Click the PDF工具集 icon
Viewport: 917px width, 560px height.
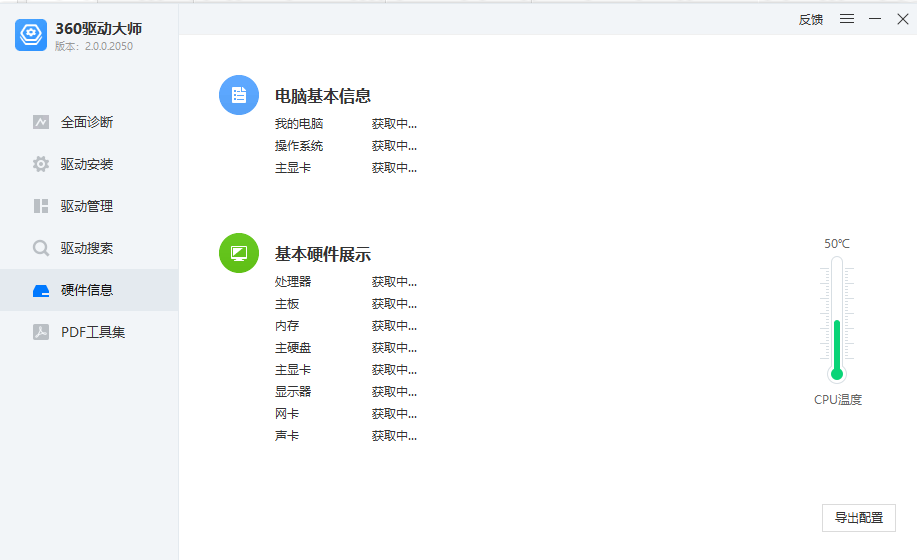41,332
